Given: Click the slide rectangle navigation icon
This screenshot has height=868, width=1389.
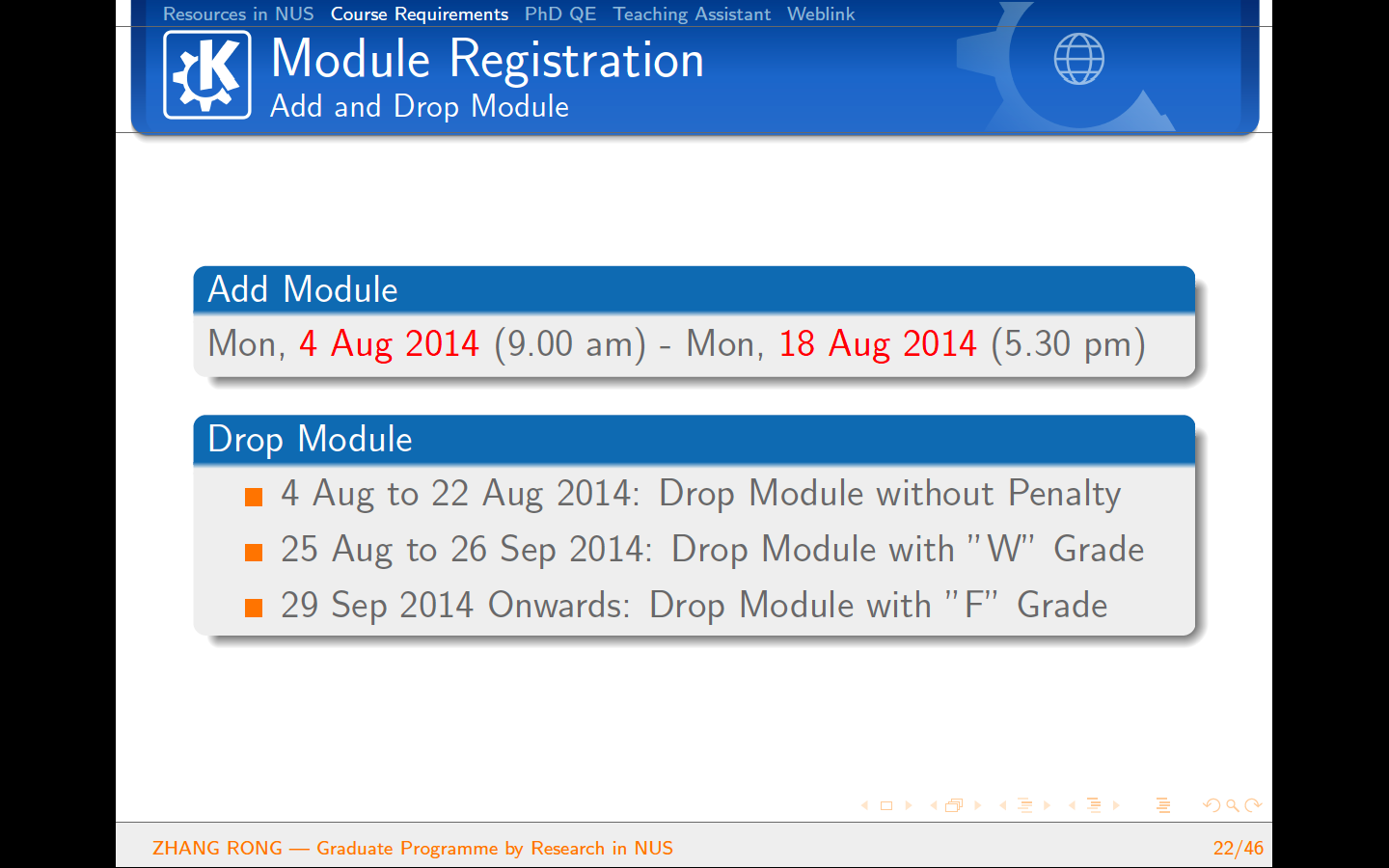Looking at the screenshot, I should (886, 805).
